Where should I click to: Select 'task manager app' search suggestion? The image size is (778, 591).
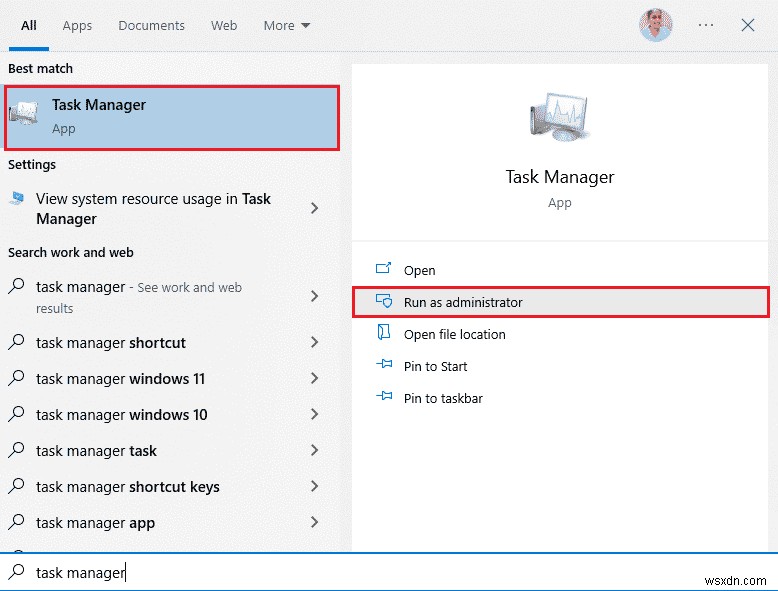tap(95, 523)
